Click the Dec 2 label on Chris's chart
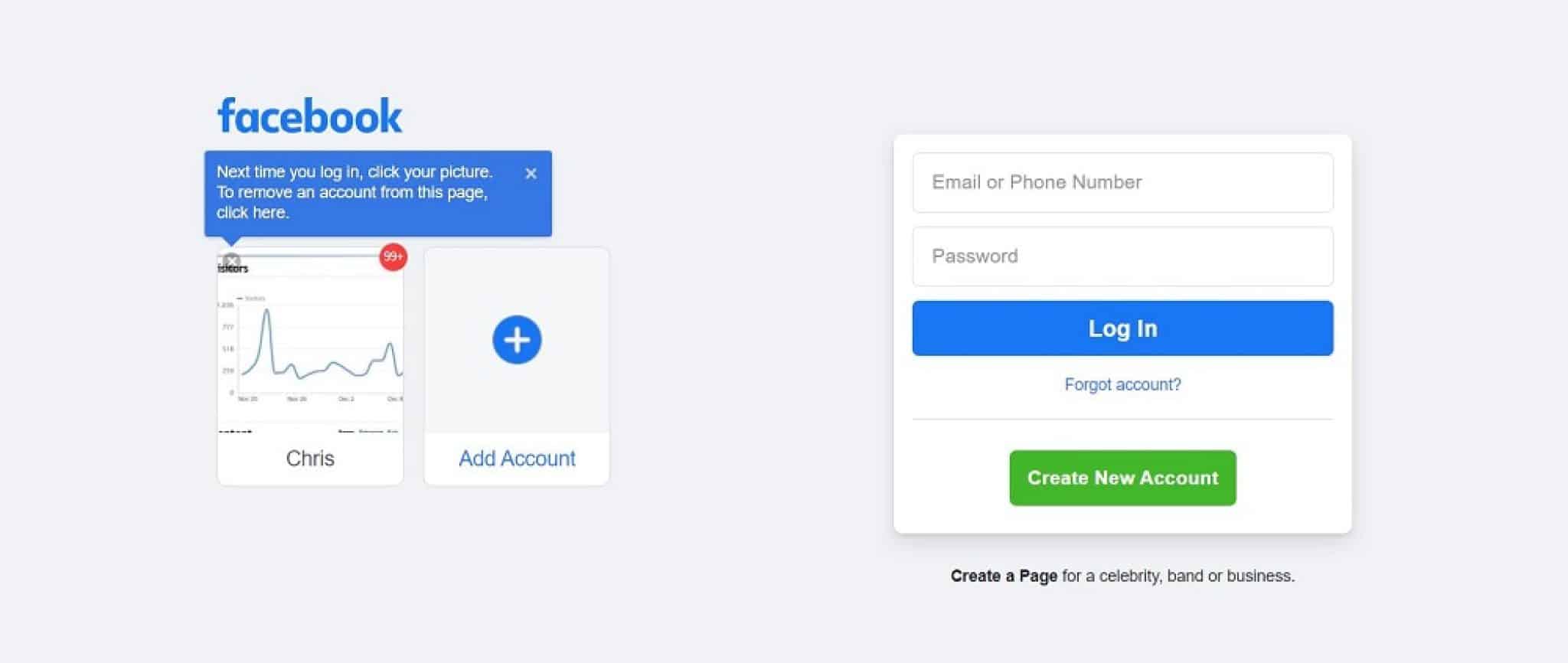 coord(346,399)
